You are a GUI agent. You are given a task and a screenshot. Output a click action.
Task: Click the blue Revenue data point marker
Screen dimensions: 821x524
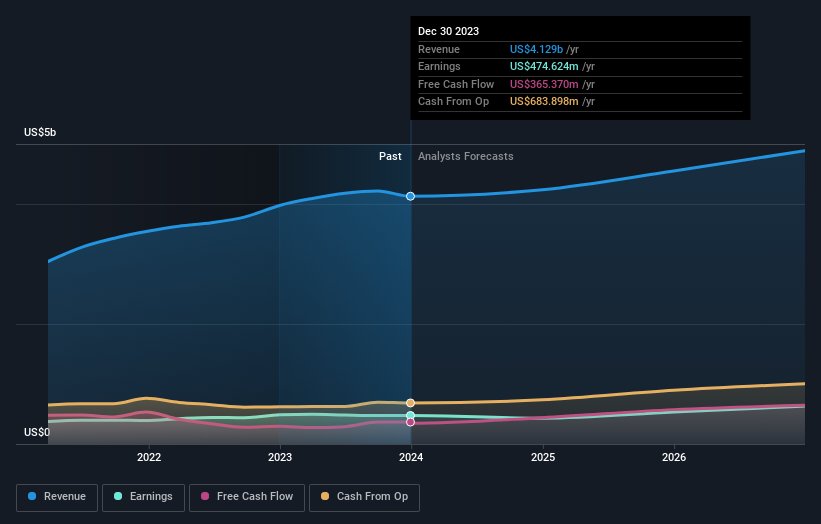coord(410,196)
